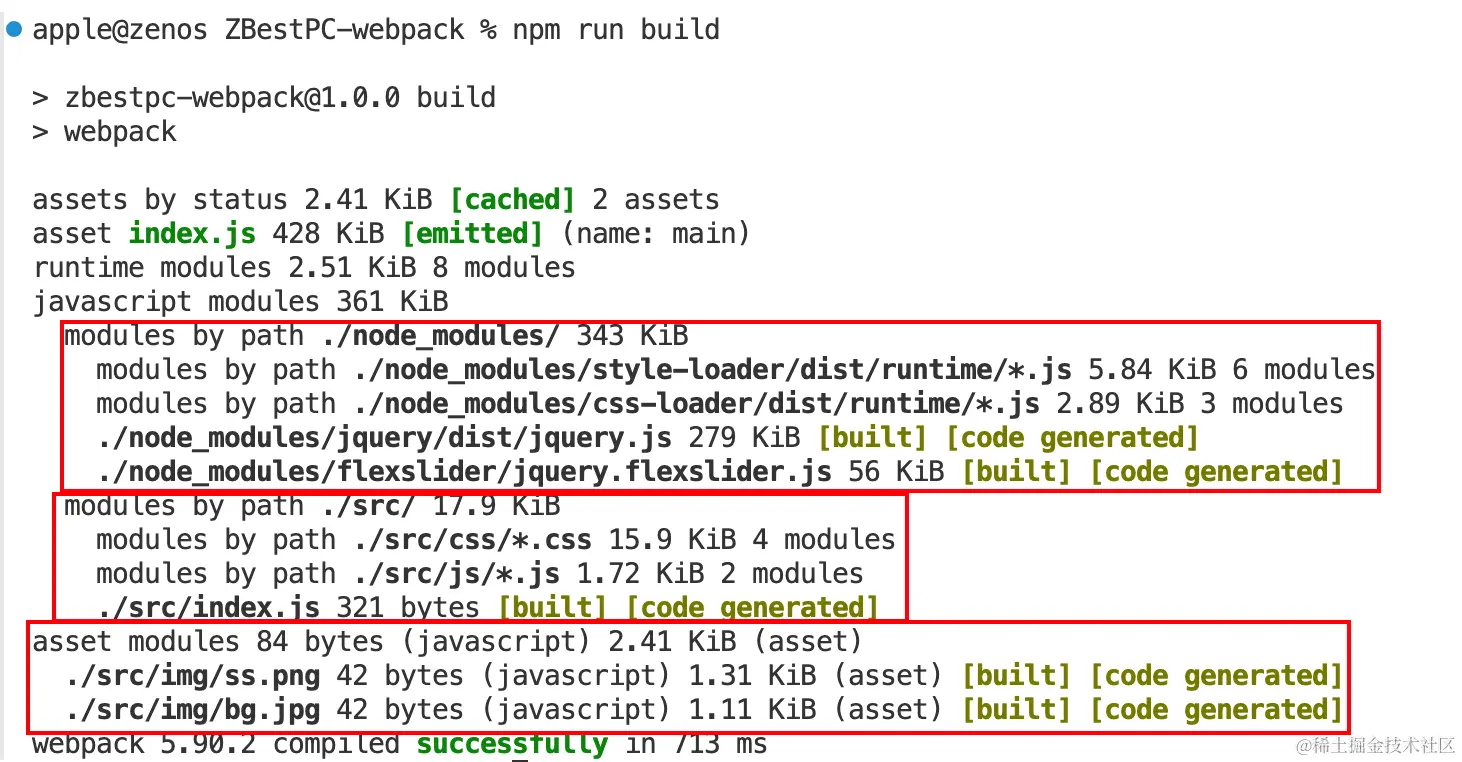Click the './src/js/*.js' path

coord(456,573)
